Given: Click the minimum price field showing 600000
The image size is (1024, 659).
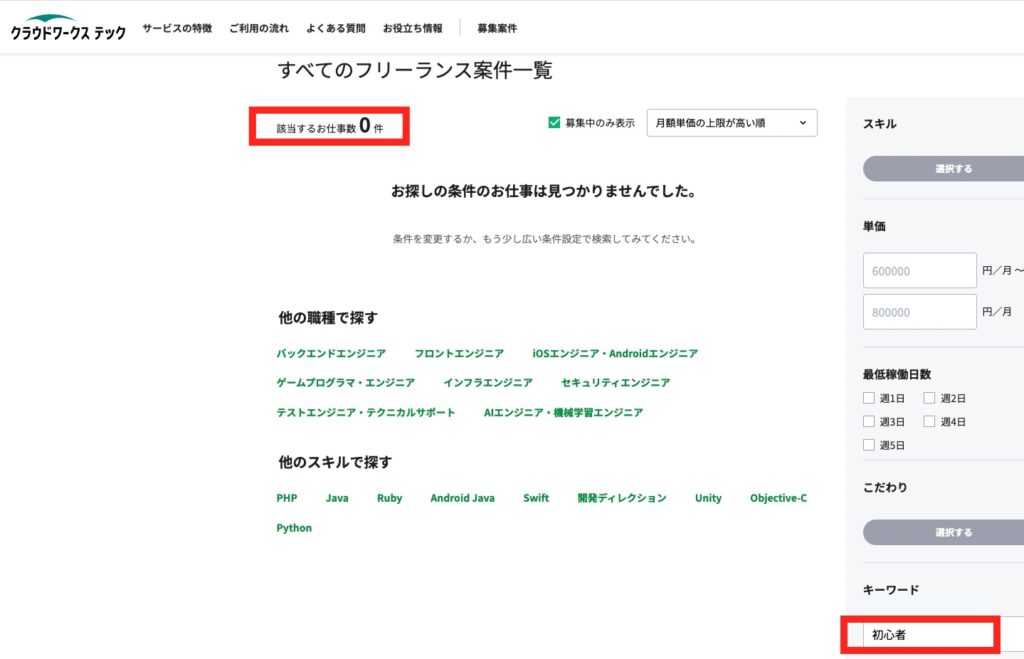Looking at the screenshot, I should coord(919,271).
